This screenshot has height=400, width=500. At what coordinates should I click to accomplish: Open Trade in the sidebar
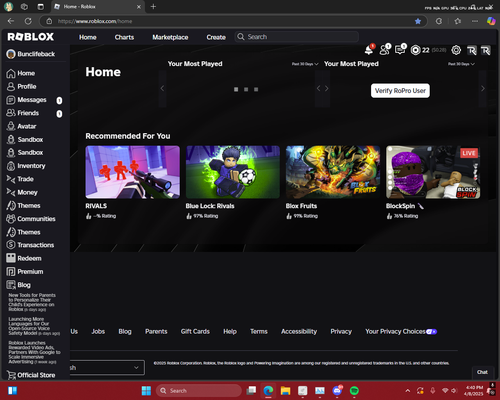pos(25,179)
